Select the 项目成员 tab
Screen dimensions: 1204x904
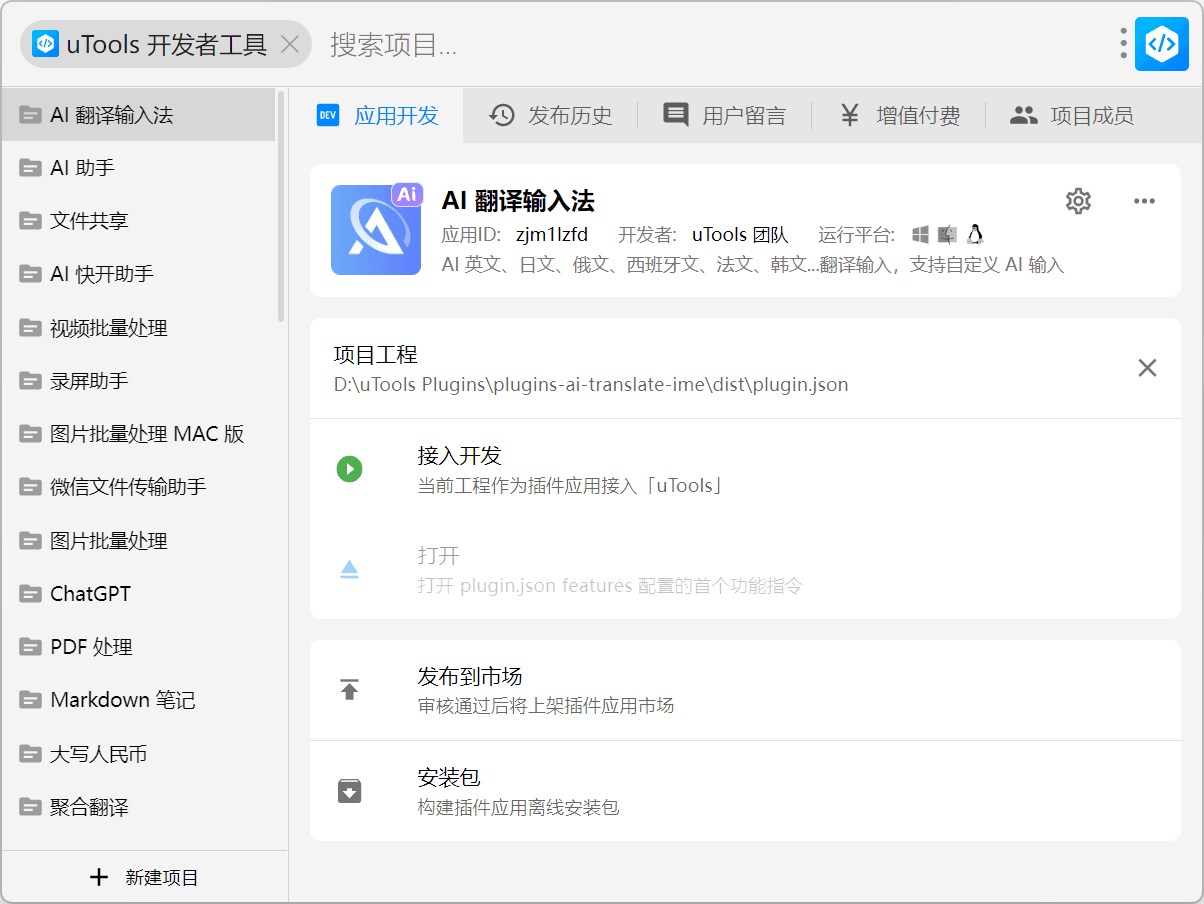click(x=1072, y=116)
